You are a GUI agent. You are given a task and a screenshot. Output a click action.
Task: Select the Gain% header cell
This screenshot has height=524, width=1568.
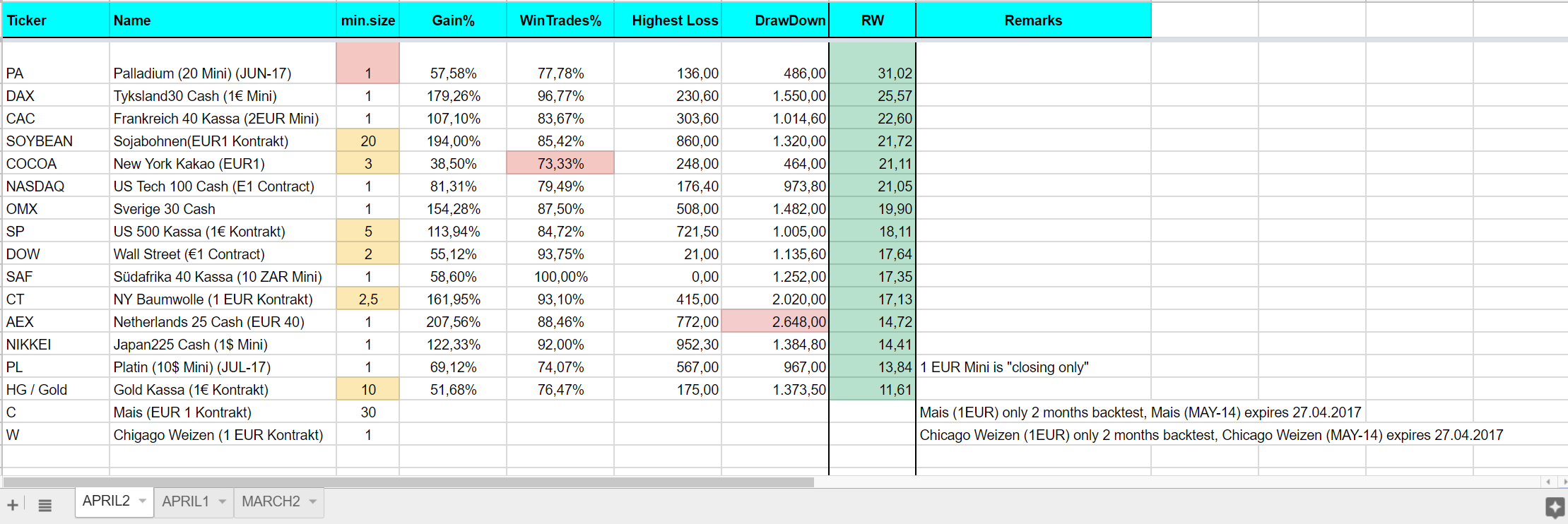[453, 20]
